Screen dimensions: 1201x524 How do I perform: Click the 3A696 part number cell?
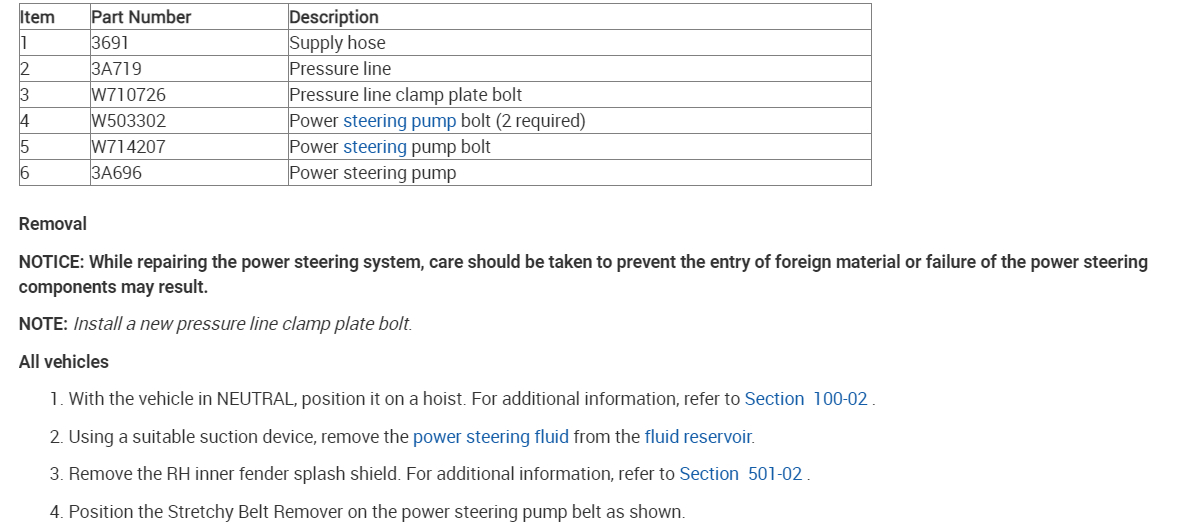coord(115,173)
